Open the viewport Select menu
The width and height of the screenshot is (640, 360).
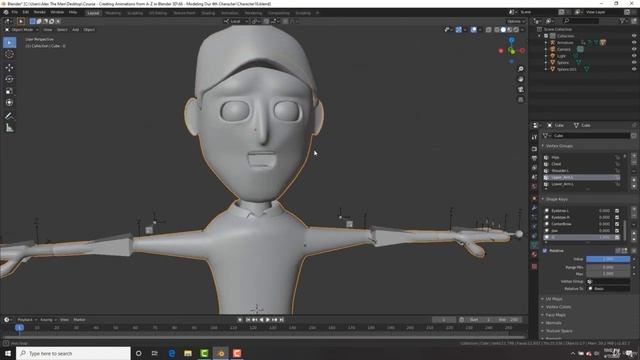click(62, 30)
